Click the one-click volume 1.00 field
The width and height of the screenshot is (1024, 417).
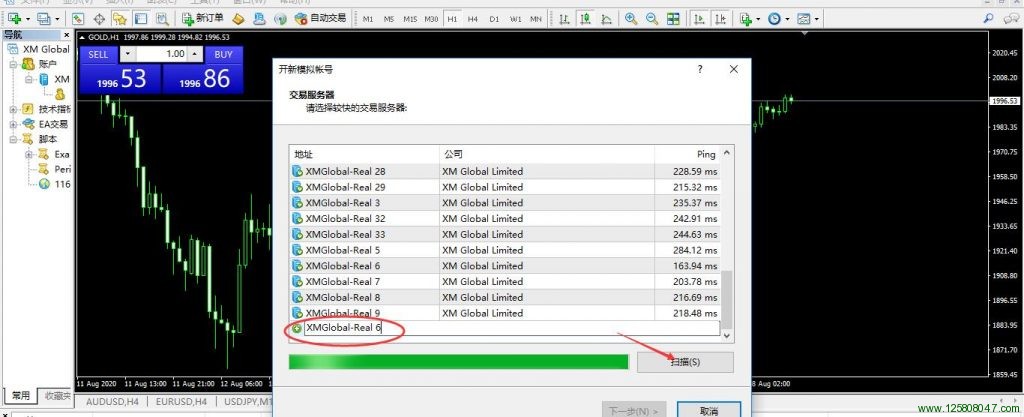coord(162,54)
